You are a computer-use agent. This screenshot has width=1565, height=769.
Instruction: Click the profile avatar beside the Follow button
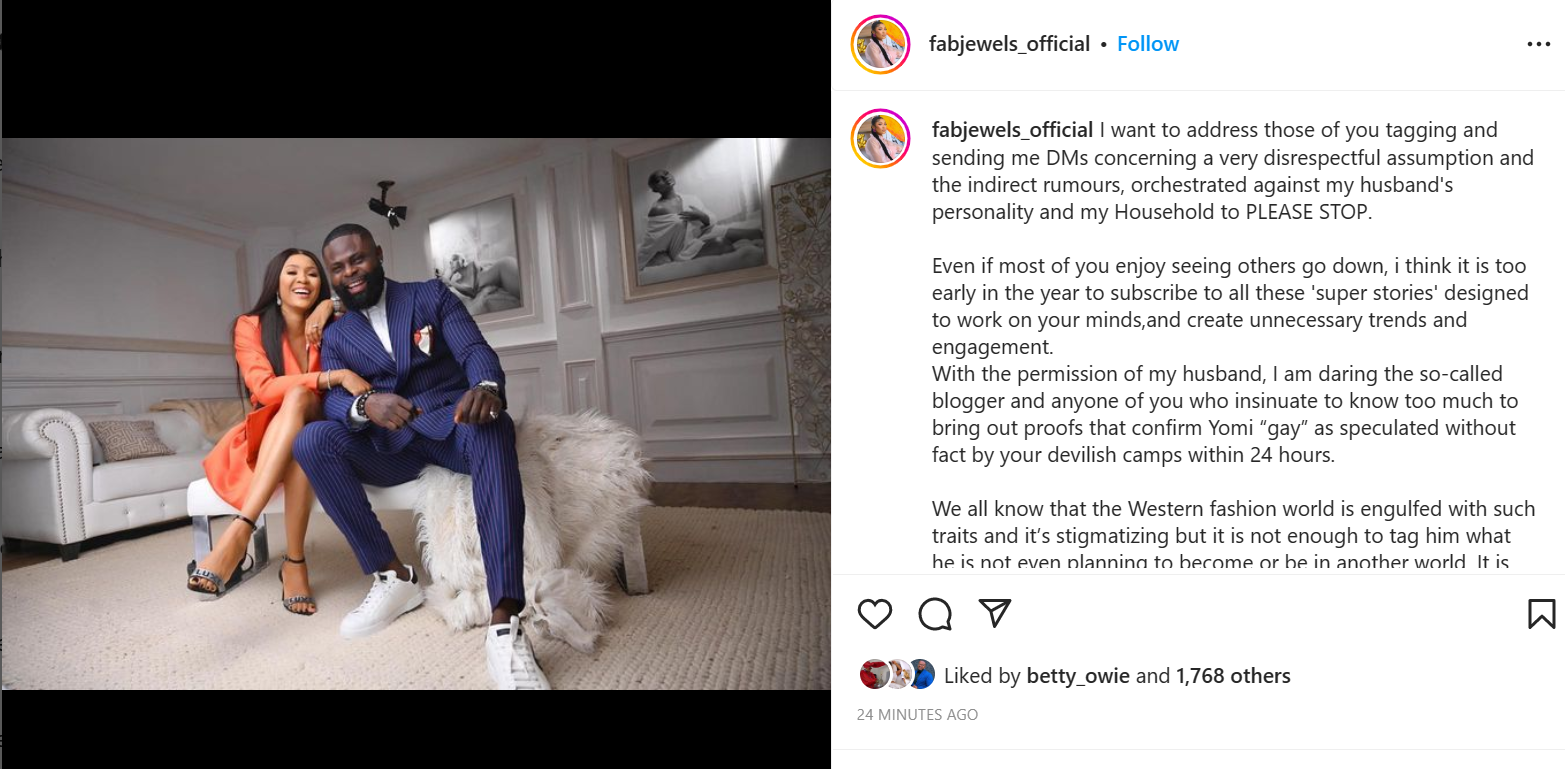point(880,45)
